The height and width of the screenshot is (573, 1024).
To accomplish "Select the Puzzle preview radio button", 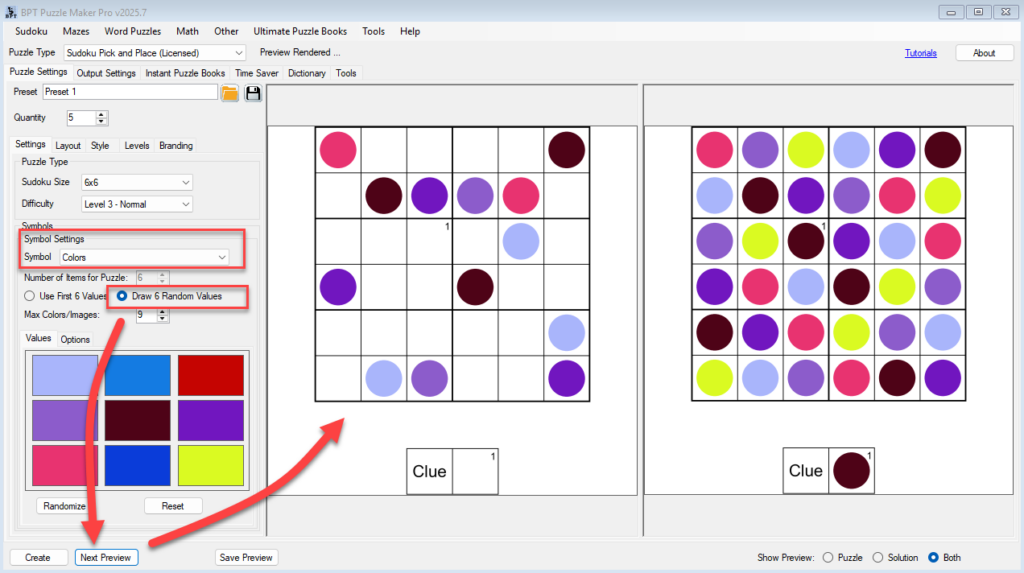I will [x=827, y=557].
